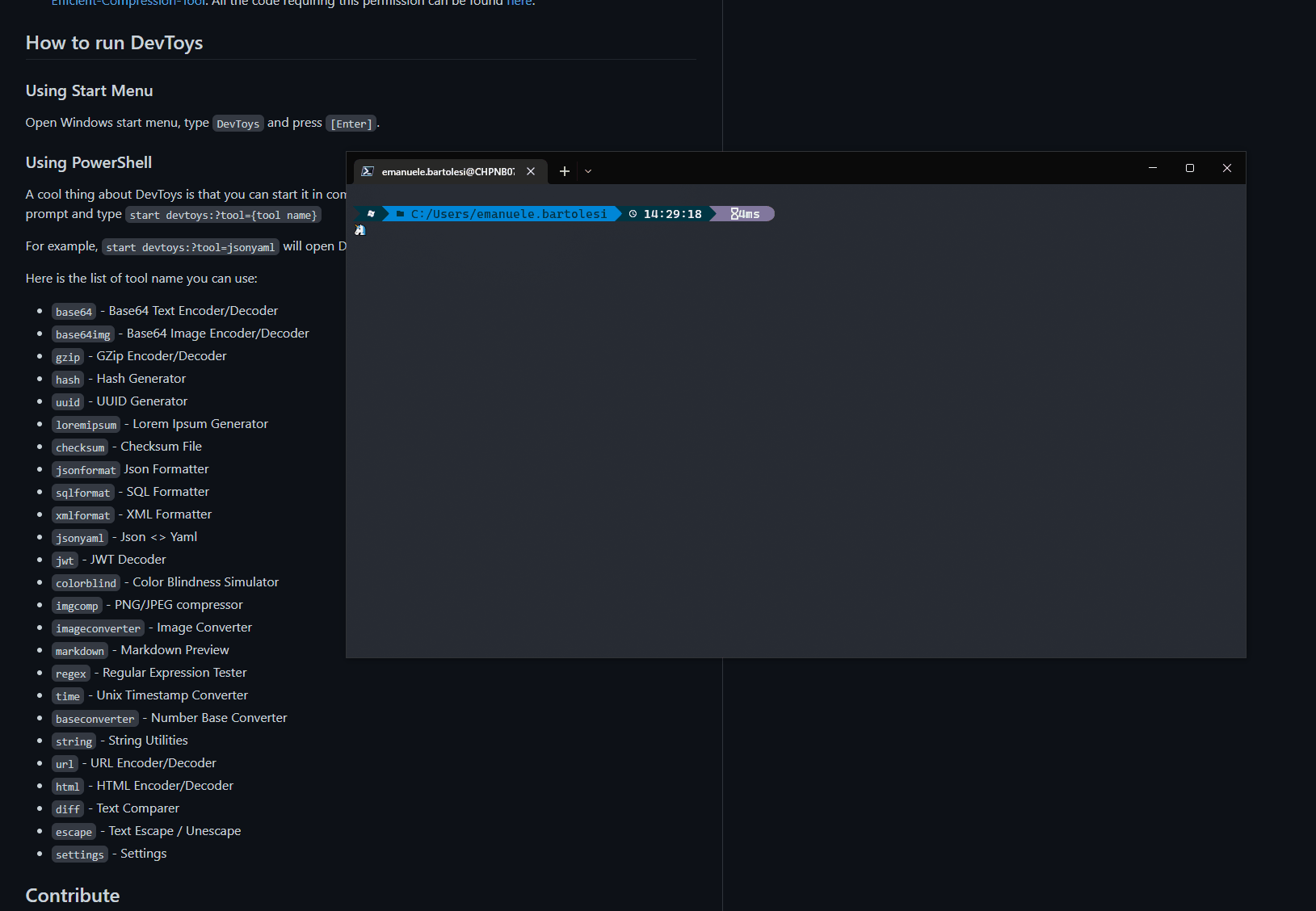Click the 'Unix Timestamp Converter' list text
The width and height of the screenshot is (1316, 911).
pos(172,695)
